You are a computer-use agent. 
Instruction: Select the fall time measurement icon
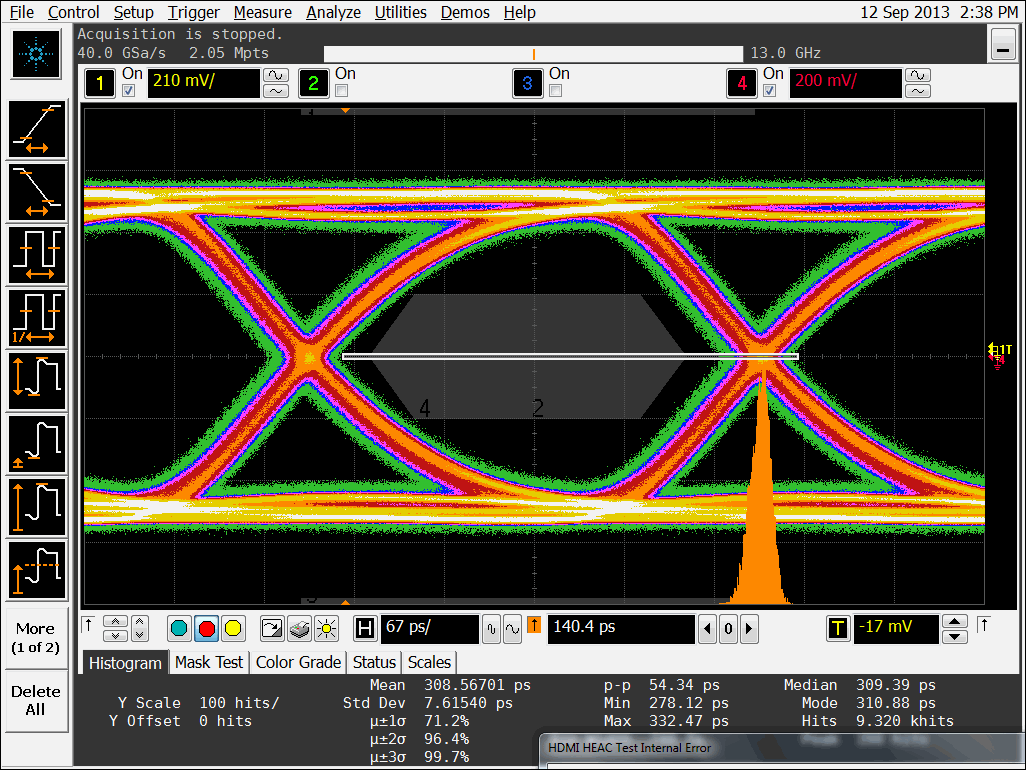click(37, 192)
